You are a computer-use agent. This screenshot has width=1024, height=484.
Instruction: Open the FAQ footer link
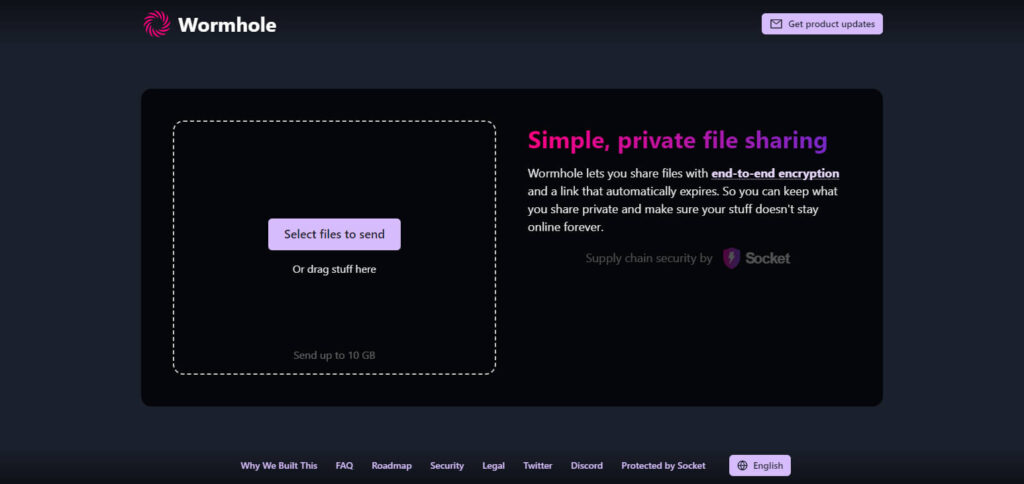click(344, 466)
